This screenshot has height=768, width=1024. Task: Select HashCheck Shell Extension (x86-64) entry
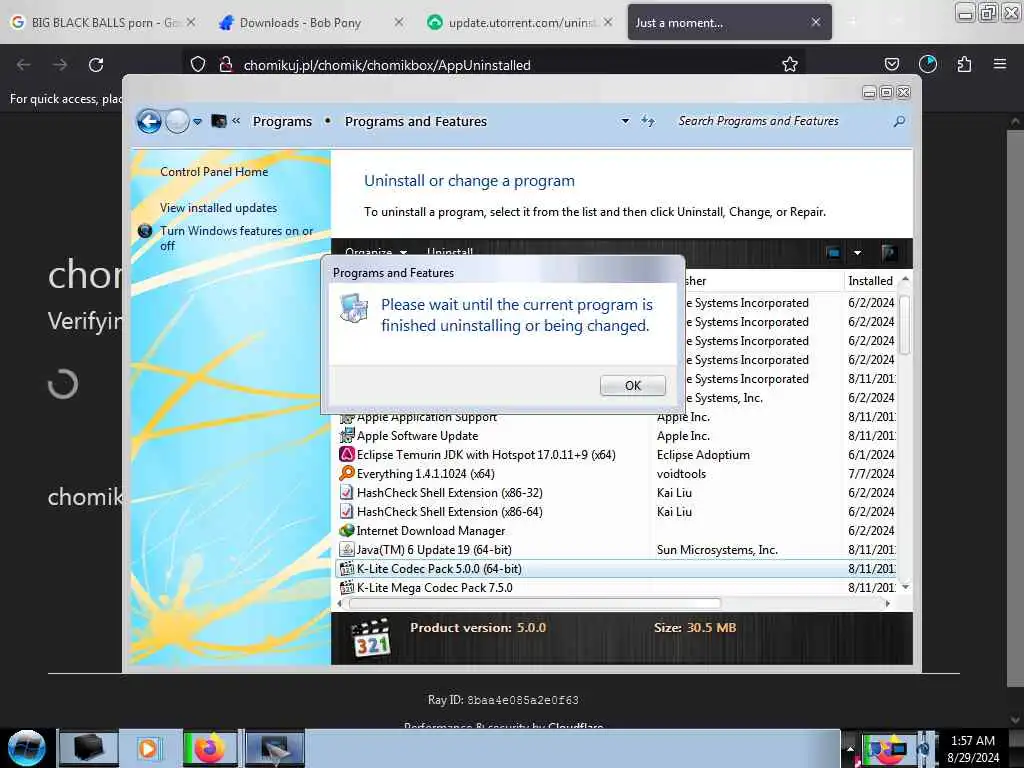tap(617, 511)
